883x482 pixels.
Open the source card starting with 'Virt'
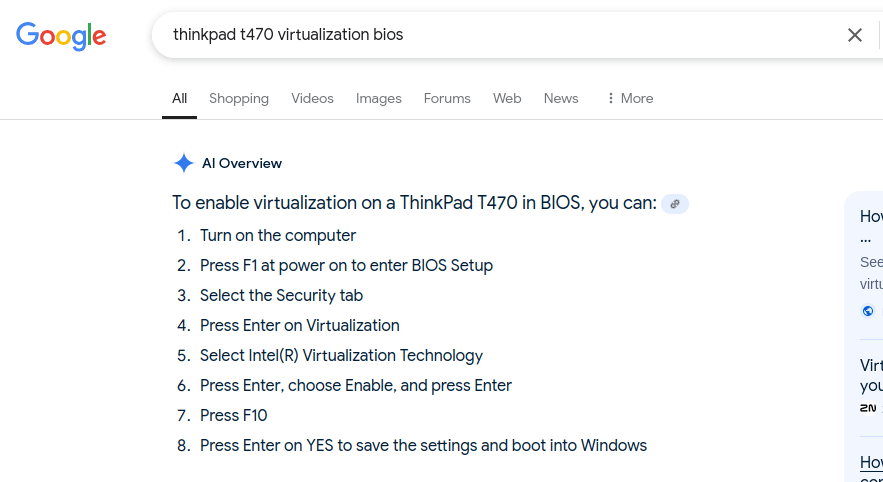pos(871,376)
